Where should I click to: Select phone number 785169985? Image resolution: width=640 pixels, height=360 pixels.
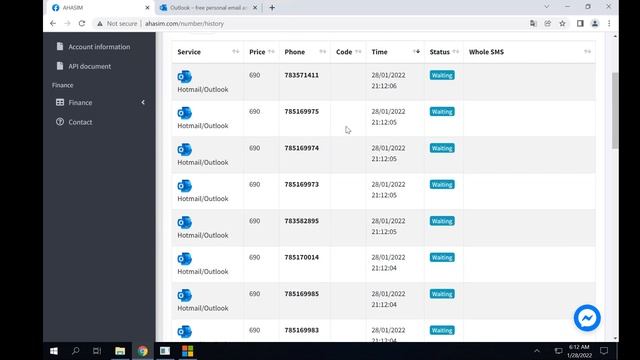tap(302, 294)
